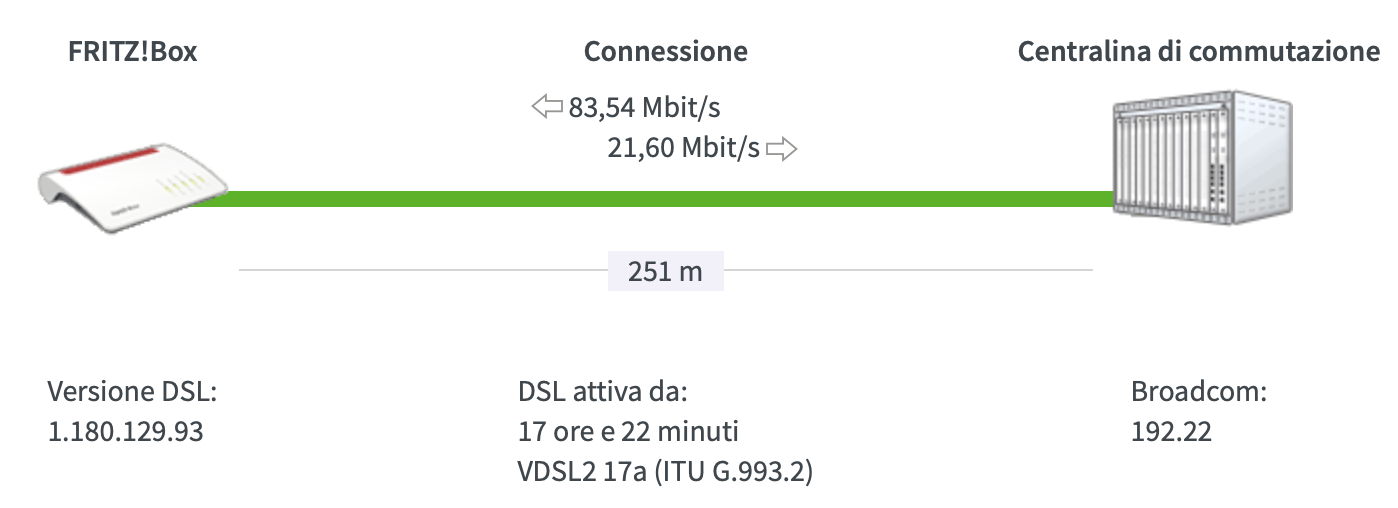
Task: Click the Centralina di commutazione heading
Action: coord(1198,52)
